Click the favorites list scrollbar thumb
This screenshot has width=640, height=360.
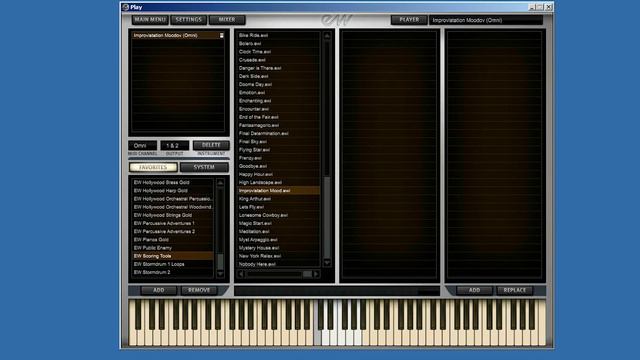[x=220, y=261]
